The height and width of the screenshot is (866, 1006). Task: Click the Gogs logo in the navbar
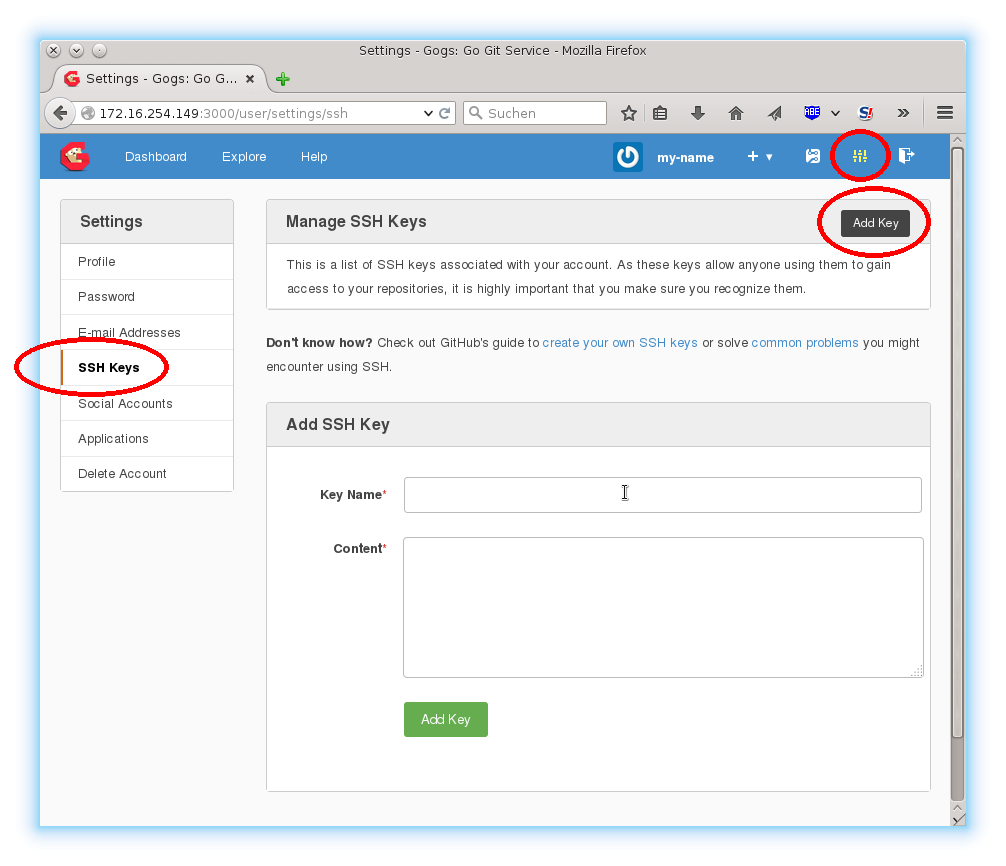point(74,156)
